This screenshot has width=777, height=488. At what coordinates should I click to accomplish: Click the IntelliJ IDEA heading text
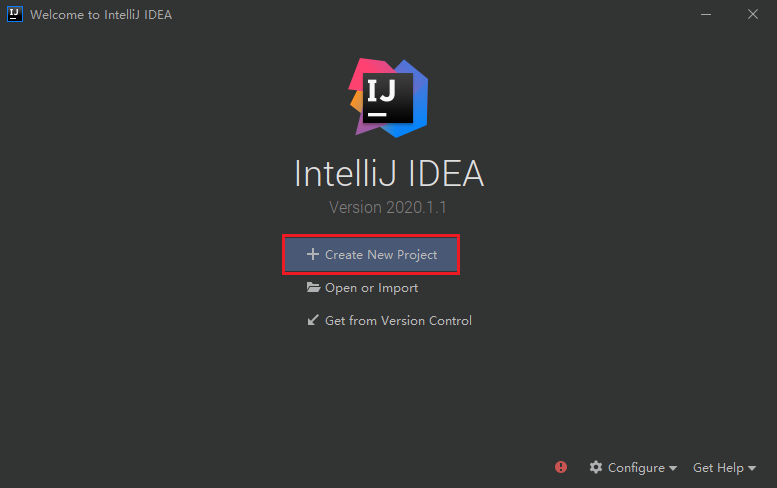tap(389, 174)
